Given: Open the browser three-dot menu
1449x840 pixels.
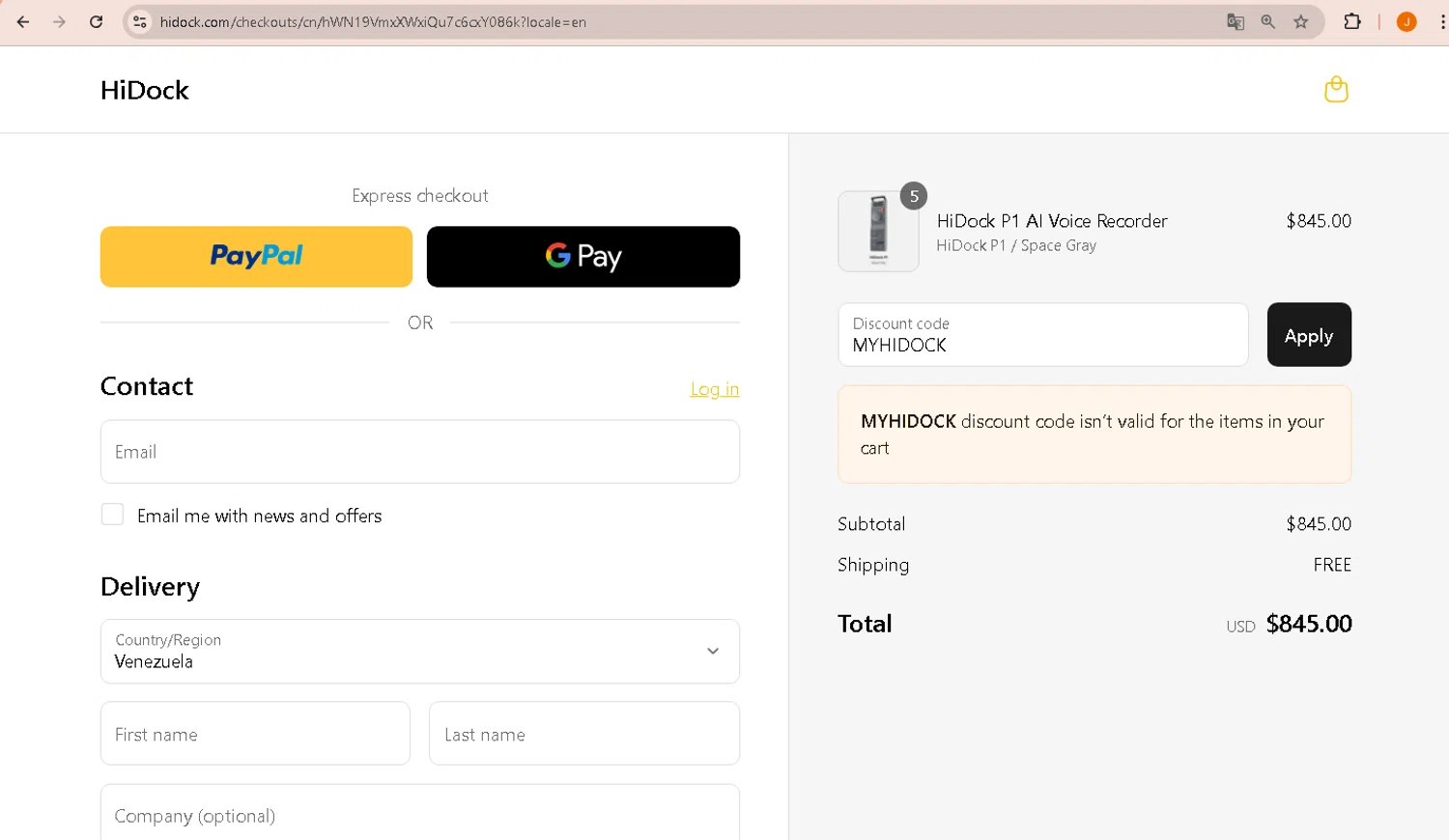Looking at the screenshot, I should [1442, 21].
